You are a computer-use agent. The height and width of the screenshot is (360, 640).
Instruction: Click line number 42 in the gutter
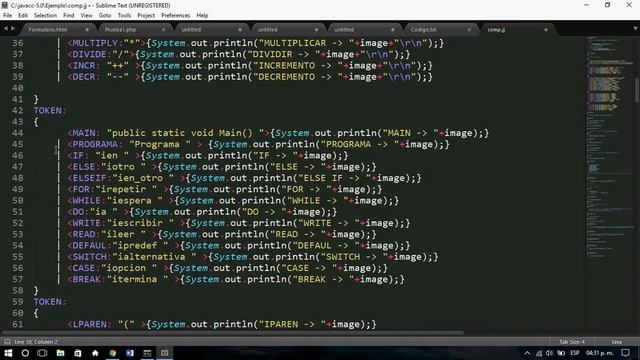[x=18, y=111]
